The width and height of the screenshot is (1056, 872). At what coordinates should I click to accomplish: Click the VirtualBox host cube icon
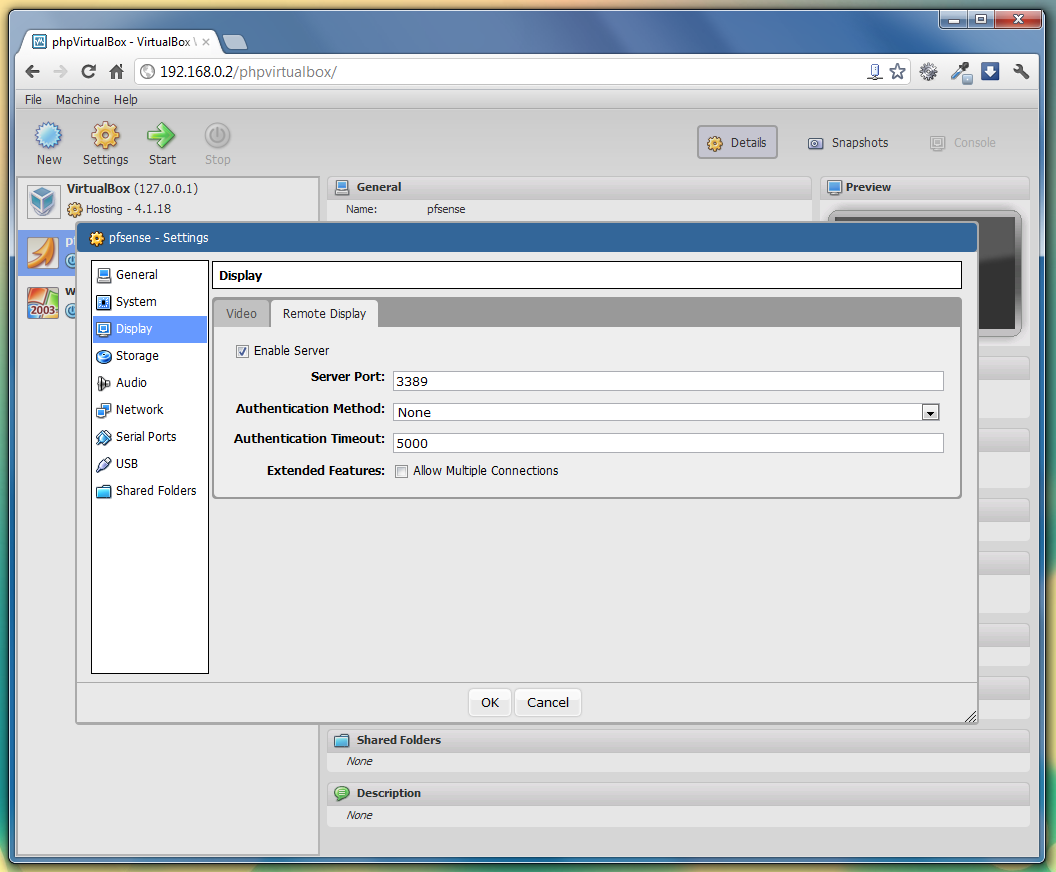[43, 201]
